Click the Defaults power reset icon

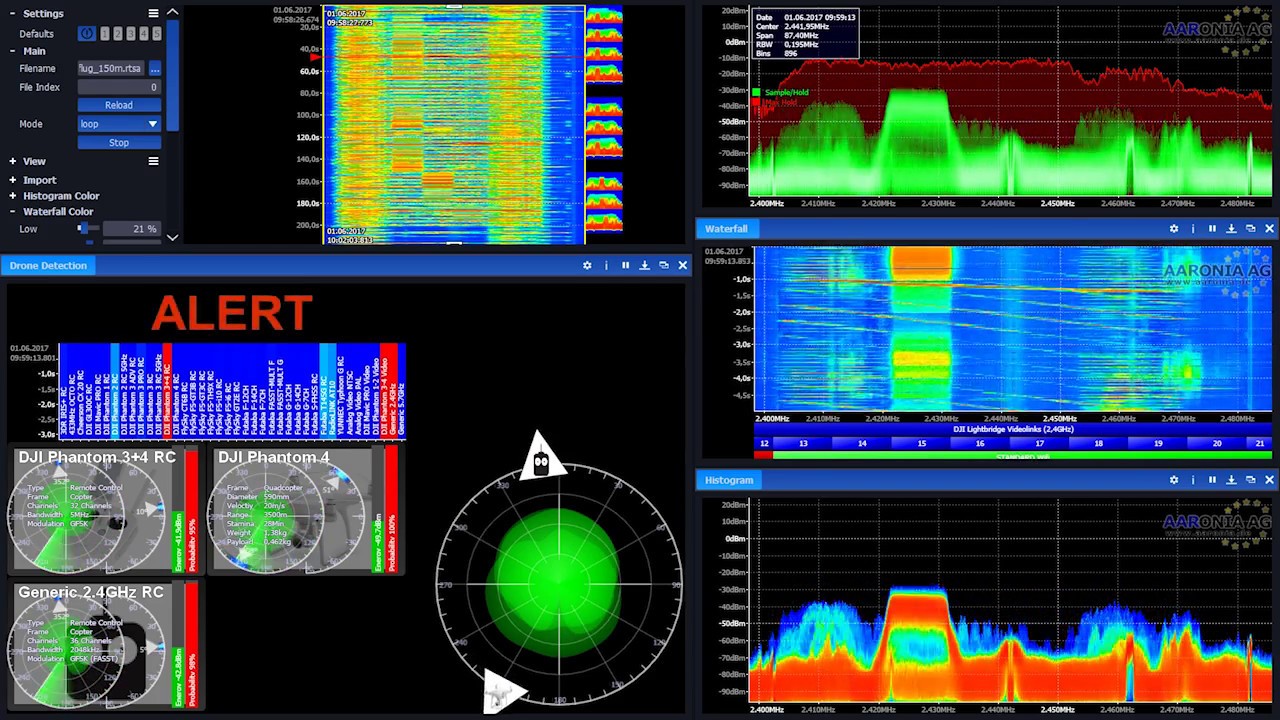point(87,33)
